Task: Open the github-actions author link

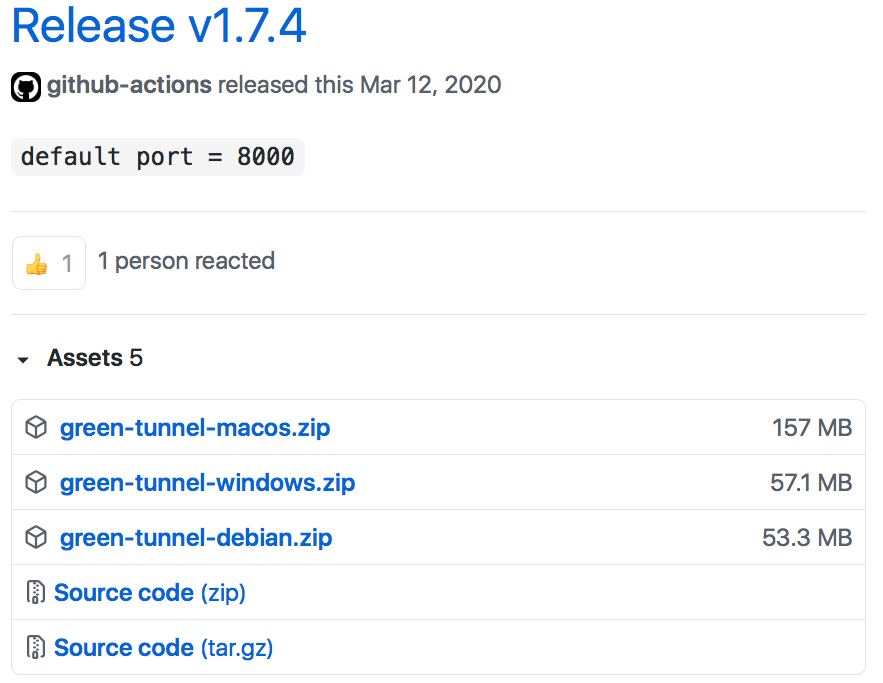Action: click(x=129, y=85)
